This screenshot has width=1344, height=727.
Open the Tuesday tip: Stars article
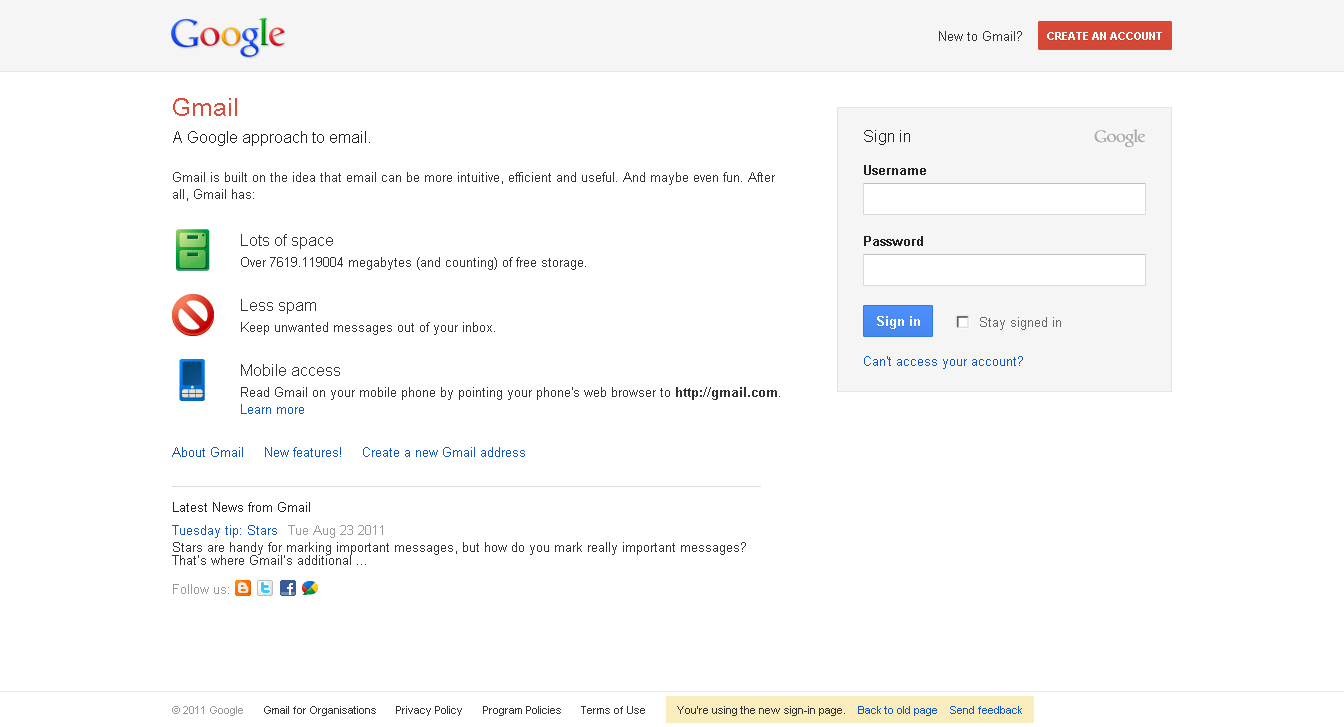point(225,531)
